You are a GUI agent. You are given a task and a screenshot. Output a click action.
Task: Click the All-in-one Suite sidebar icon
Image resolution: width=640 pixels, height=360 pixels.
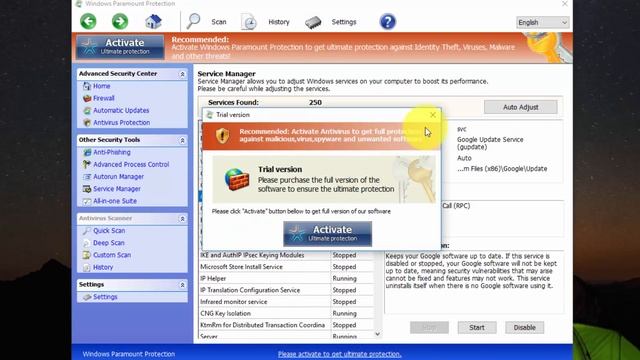coord(87,201)
